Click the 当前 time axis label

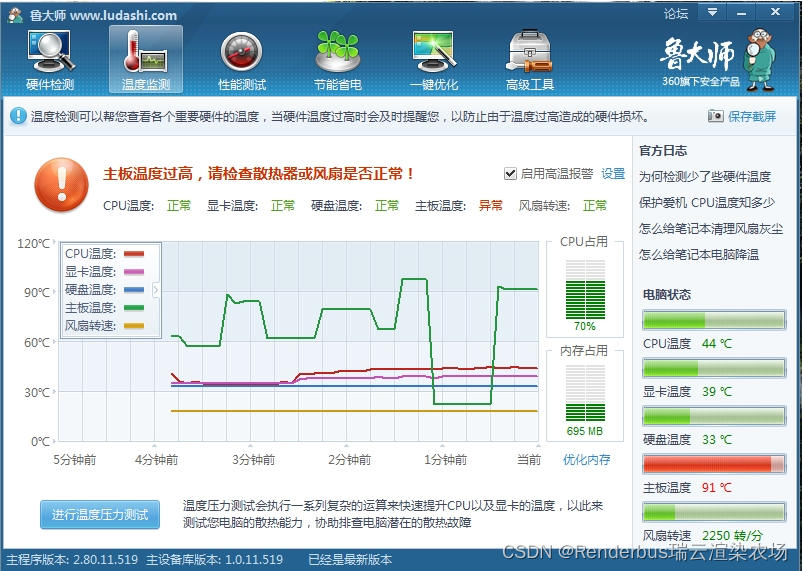point(529,459)
